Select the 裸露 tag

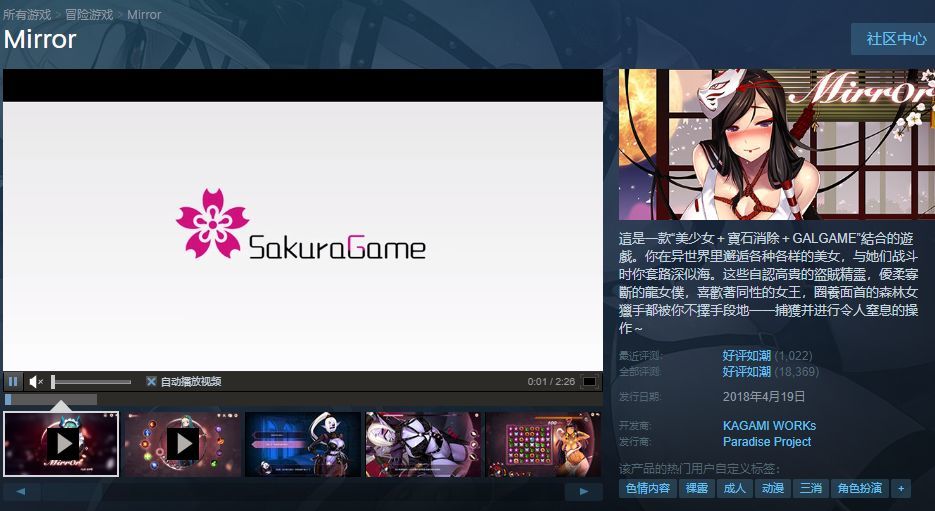[x=696, y=488]
